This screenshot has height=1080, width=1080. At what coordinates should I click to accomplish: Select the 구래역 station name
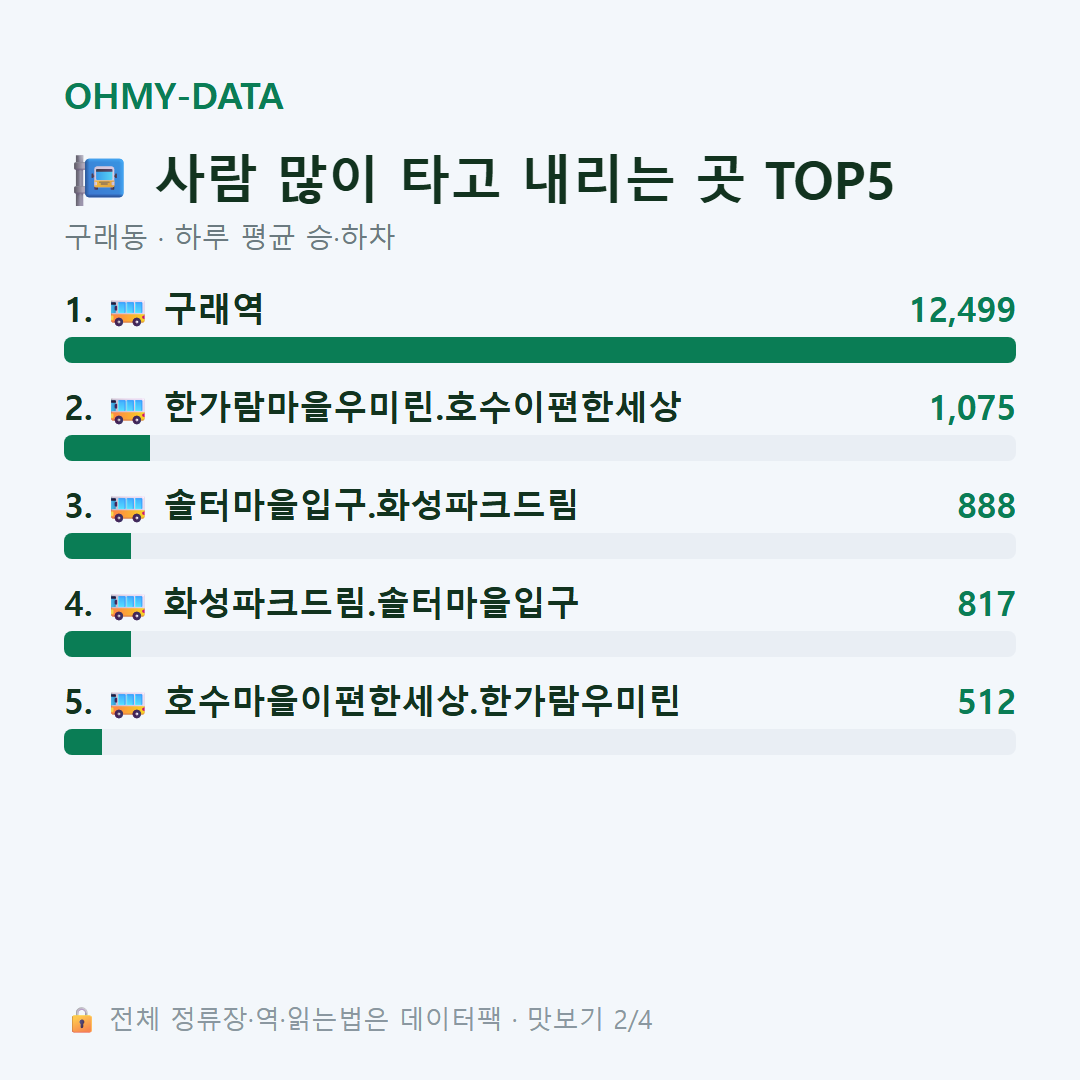pyautogui.click(x=214, y=309)
